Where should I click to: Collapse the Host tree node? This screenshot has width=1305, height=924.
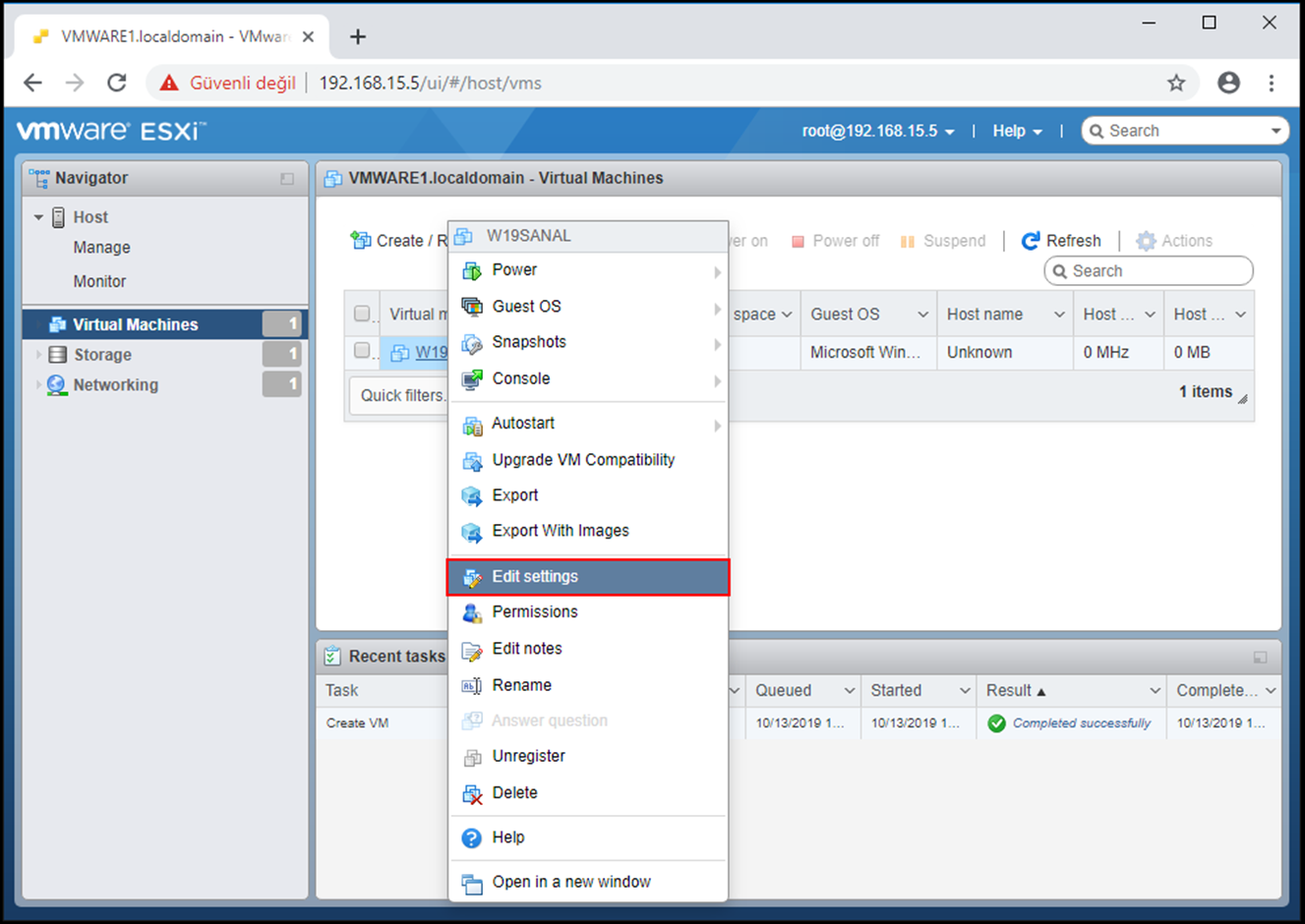coord(38,217)
